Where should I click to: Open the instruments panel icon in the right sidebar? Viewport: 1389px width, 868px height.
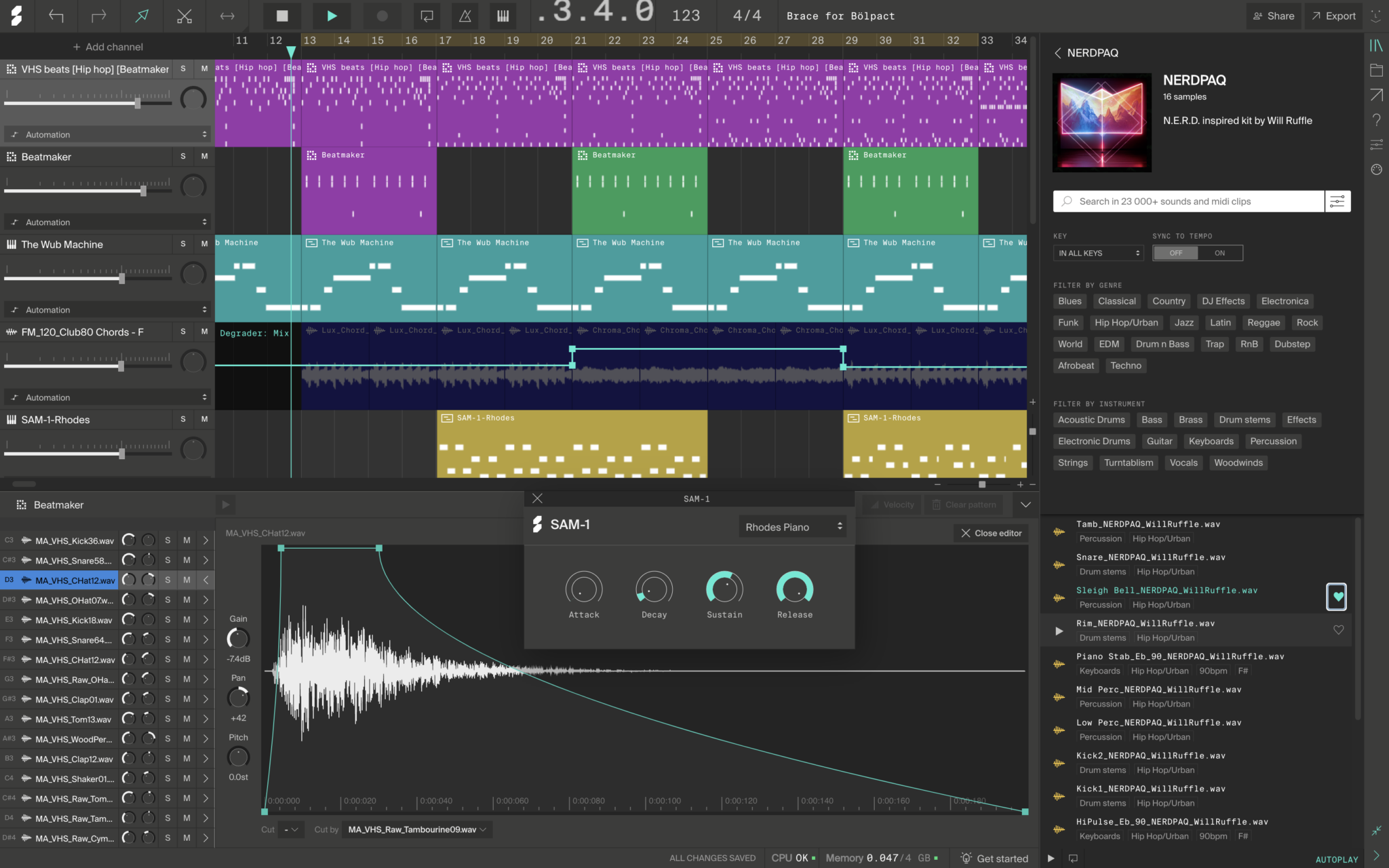click(1377, 45)
